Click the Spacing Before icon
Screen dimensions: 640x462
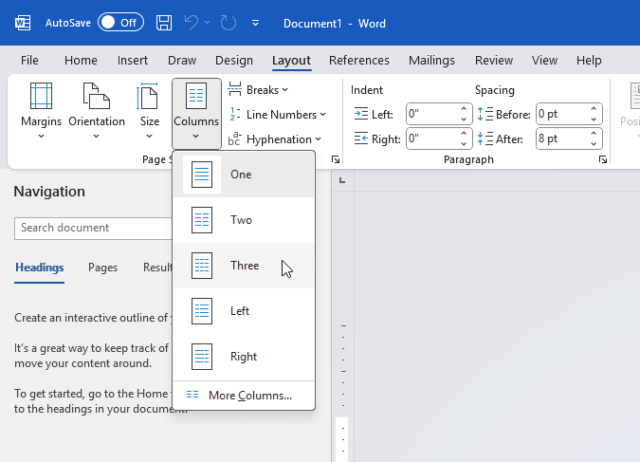(x=485, y=114)
